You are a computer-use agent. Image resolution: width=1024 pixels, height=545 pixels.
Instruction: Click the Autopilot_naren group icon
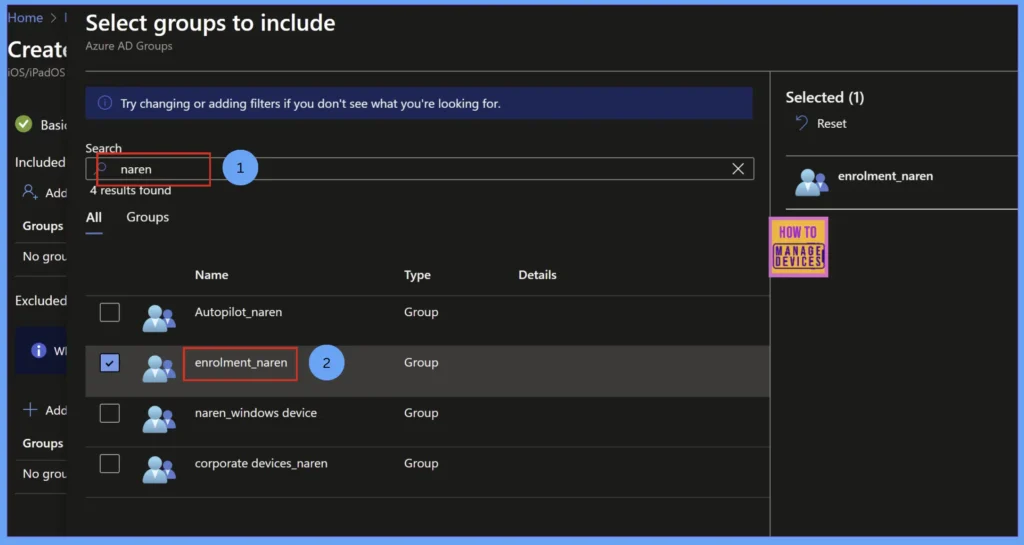pos(159,318)
